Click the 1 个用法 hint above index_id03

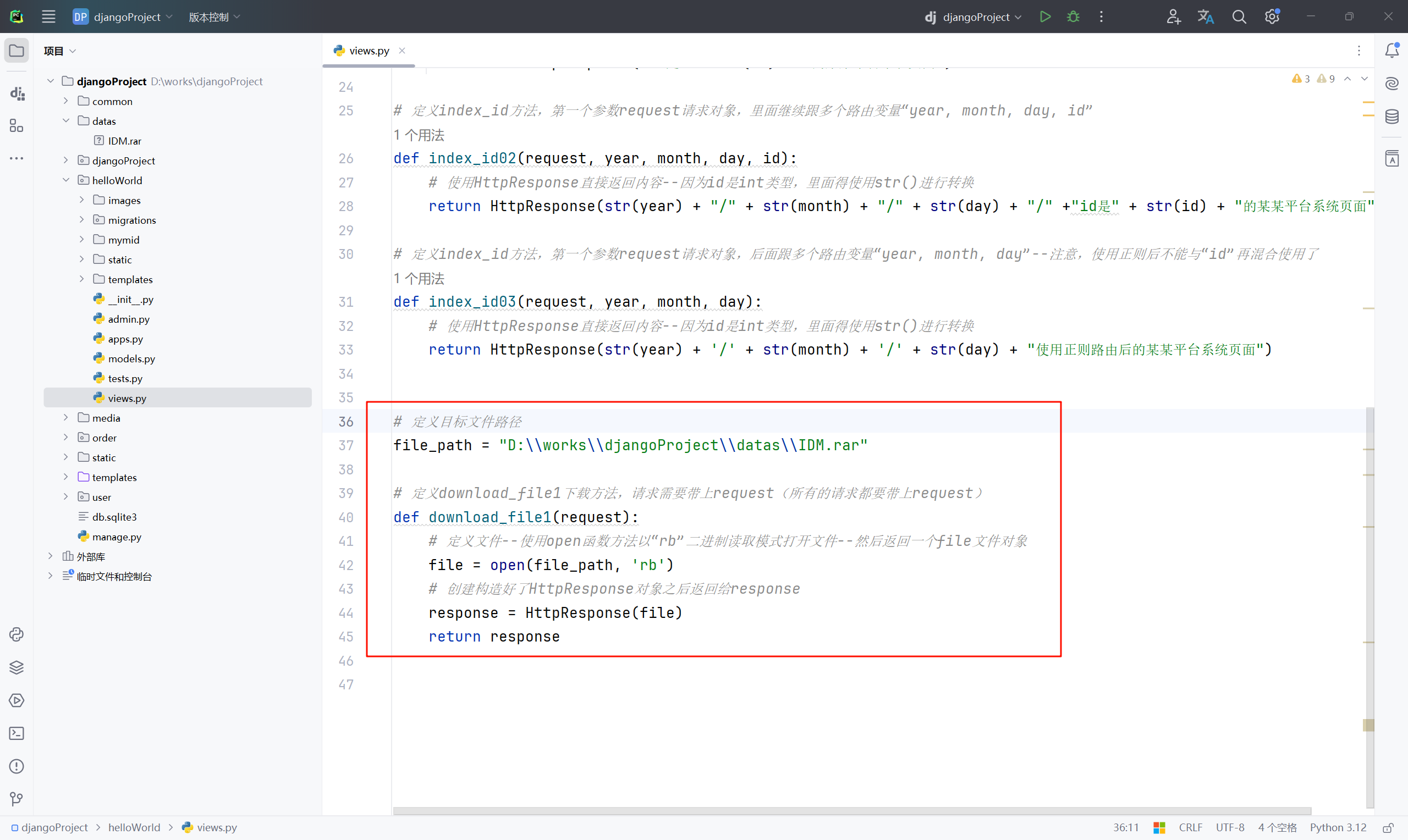click(419, 279)
